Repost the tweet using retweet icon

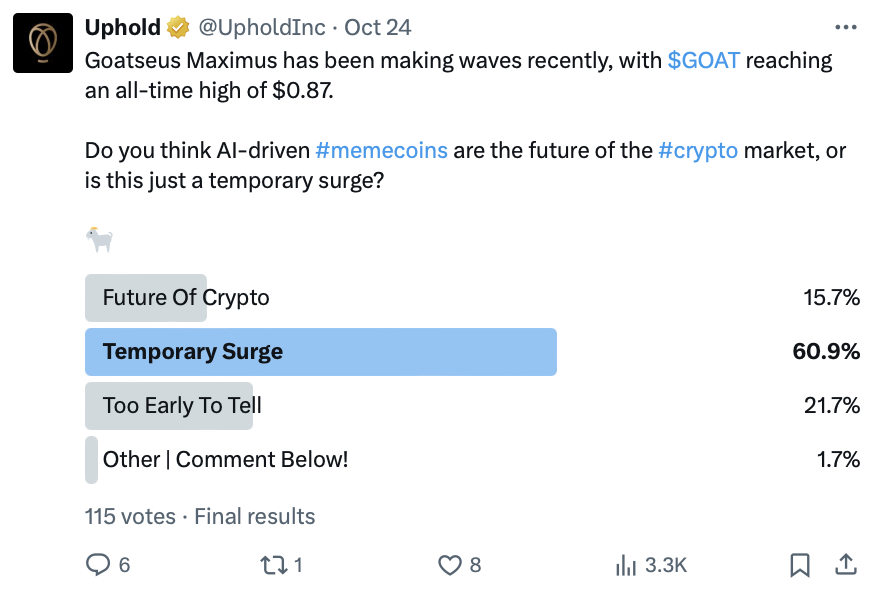(274, 565)
